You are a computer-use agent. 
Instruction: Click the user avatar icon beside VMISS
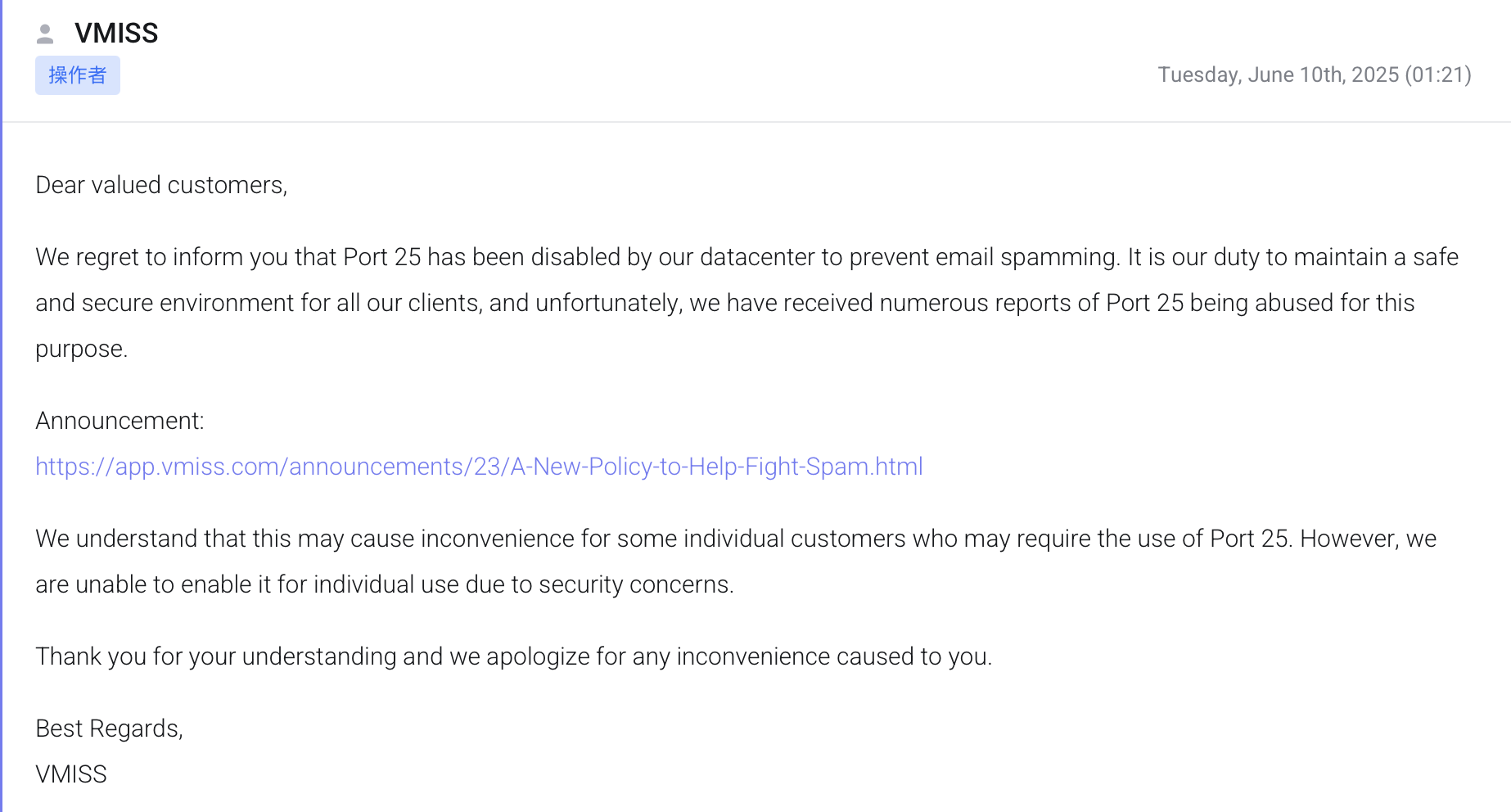[45, 34]
